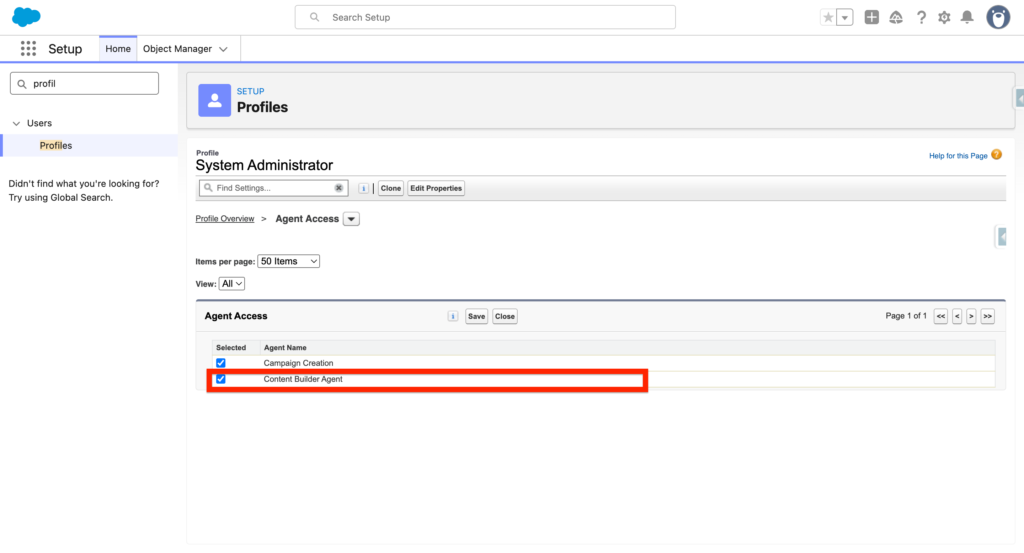Open the Favorites star icon
1024x553 pixels.
(x=828, y=17)
